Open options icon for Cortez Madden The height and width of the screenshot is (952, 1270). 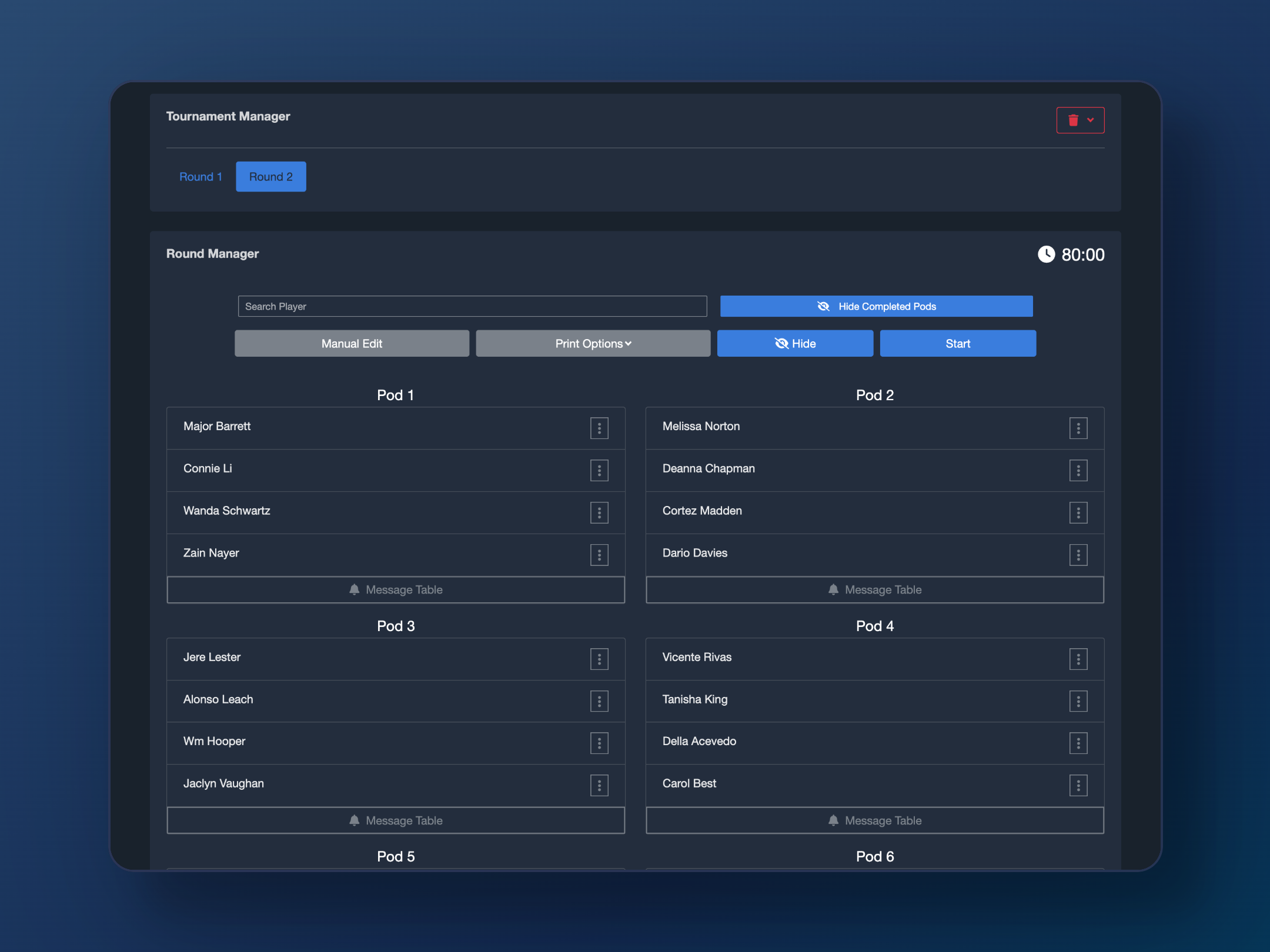(1078, 512)
